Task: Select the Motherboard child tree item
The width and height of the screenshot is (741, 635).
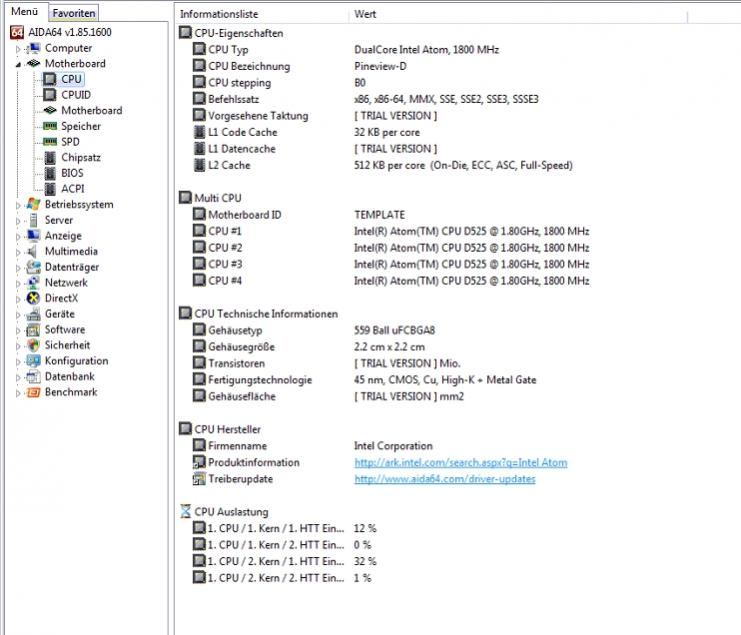Action: point(92,111)
